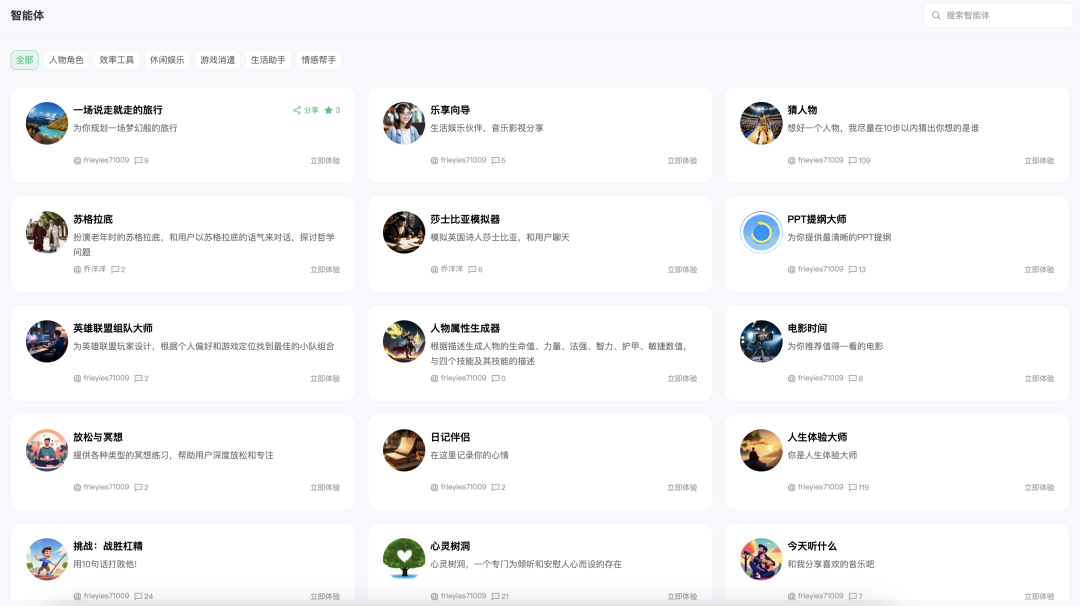Open the 人生体验大师 avatar
This screenshot has height=606, width=1080.
(761, 450)
